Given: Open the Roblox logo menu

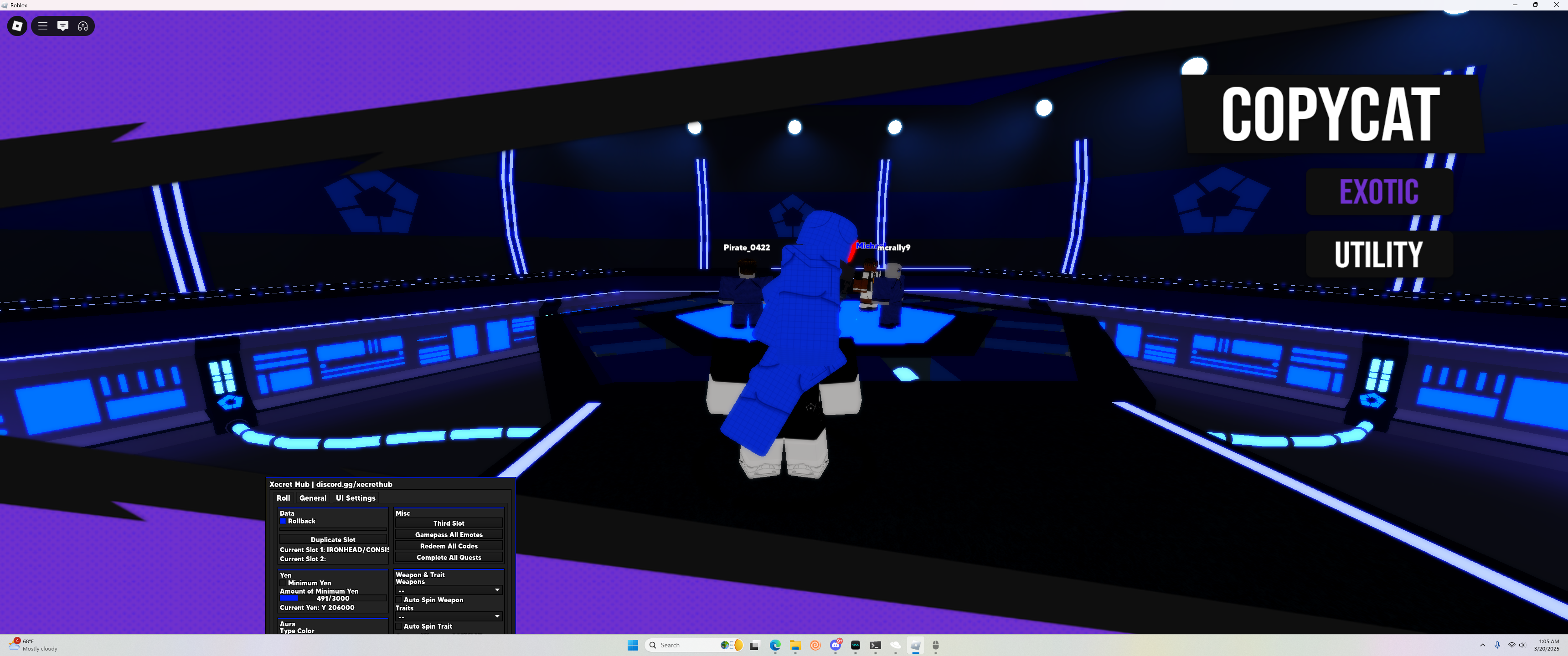Looking at the screenshot, I should pyautogui.click(x=17, y=26).
